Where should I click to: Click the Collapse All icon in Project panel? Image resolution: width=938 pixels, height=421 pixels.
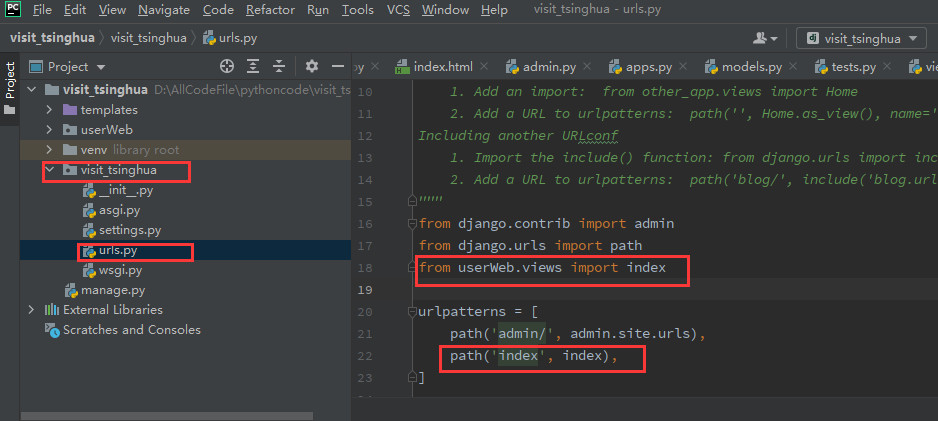279,66
